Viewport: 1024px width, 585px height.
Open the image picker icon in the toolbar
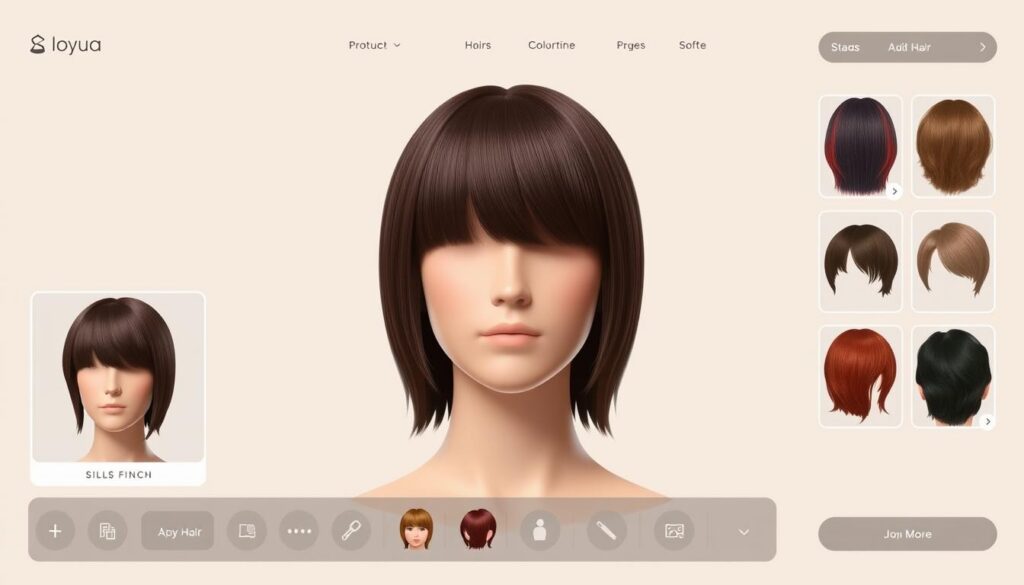click(674, 531)
